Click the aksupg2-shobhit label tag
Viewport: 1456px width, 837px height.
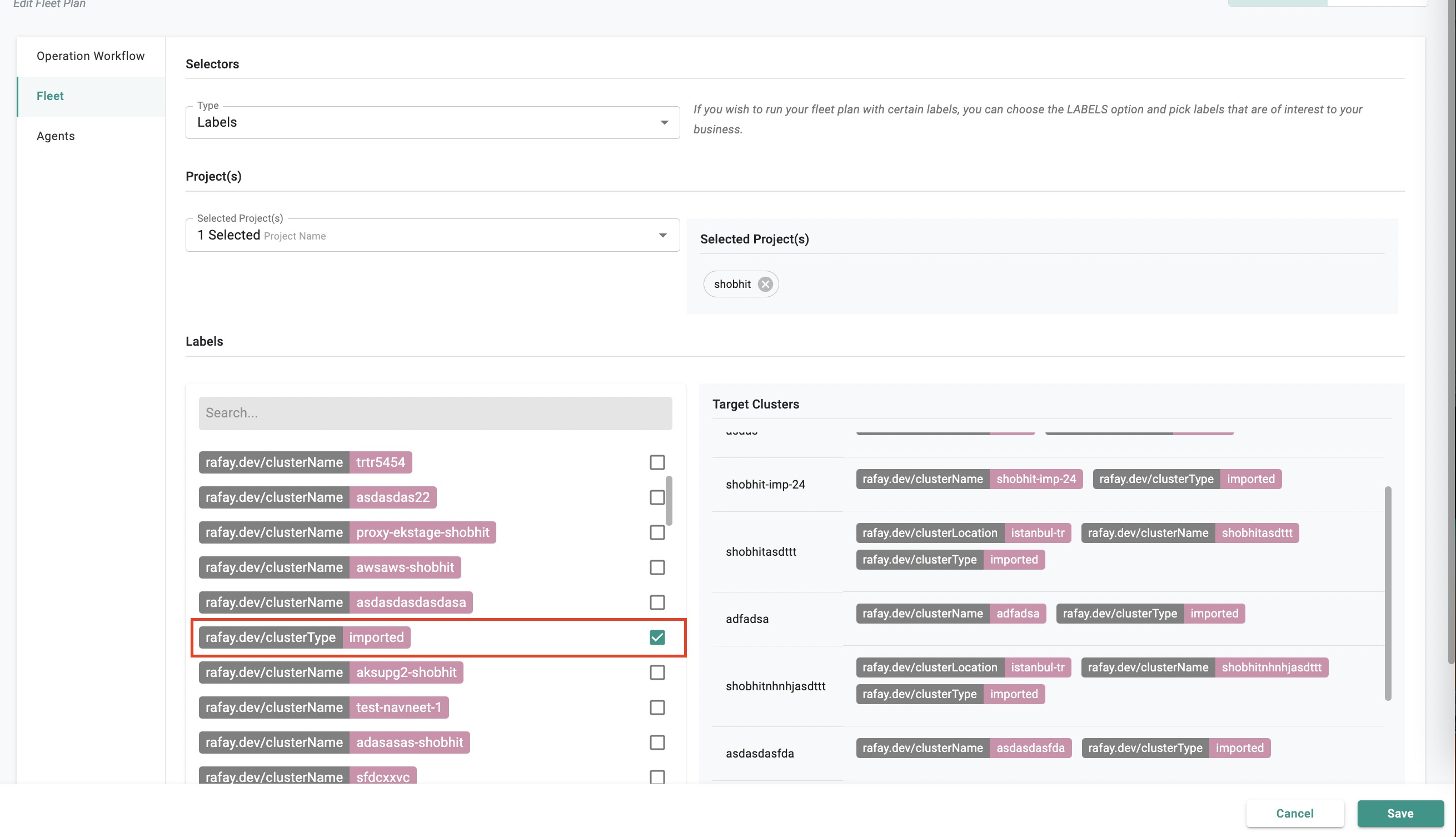(331, 672)
